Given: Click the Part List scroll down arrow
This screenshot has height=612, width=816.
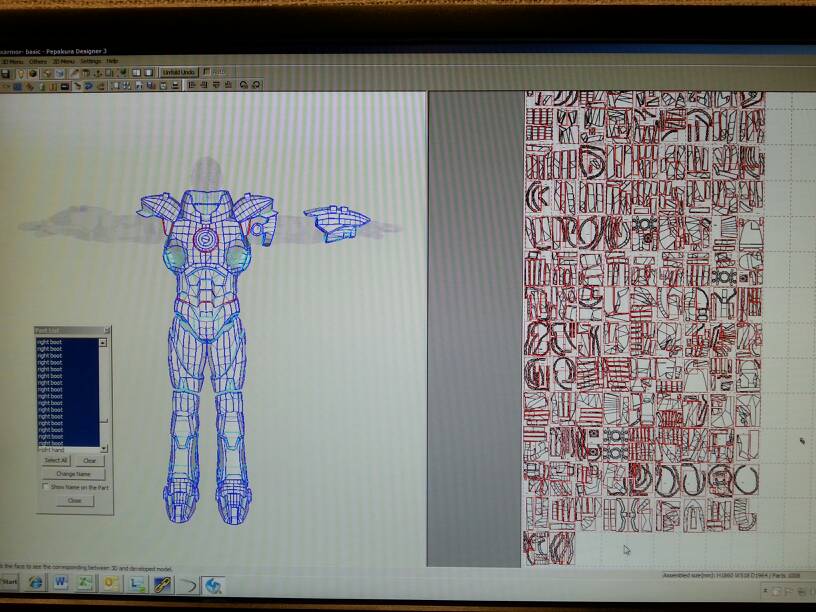Looking at the screenshot, I should [104, 448].
